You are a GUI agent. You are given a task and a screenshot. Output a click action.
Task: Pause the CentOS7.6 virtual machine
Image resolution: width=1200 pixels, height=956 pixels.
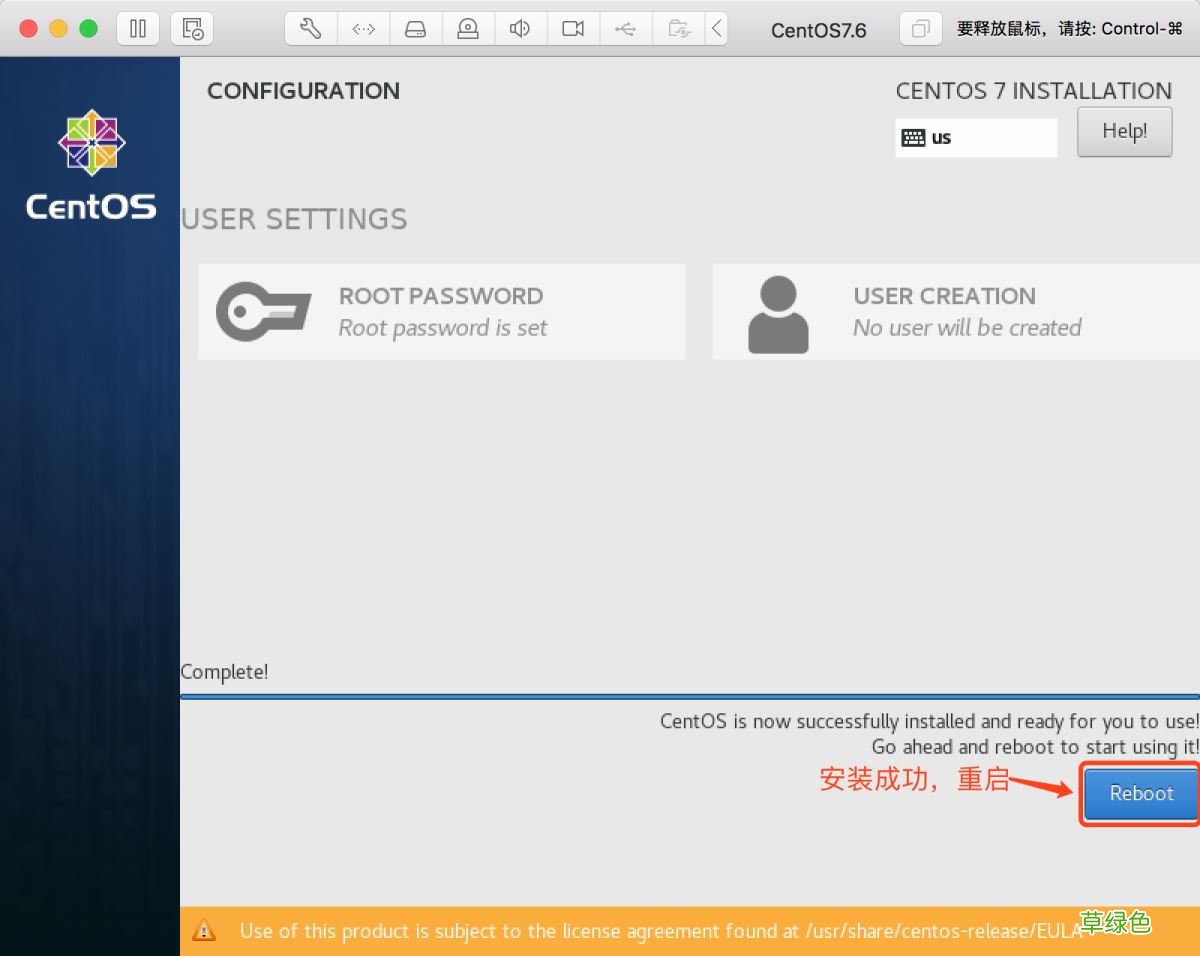(x=137, y=28)
